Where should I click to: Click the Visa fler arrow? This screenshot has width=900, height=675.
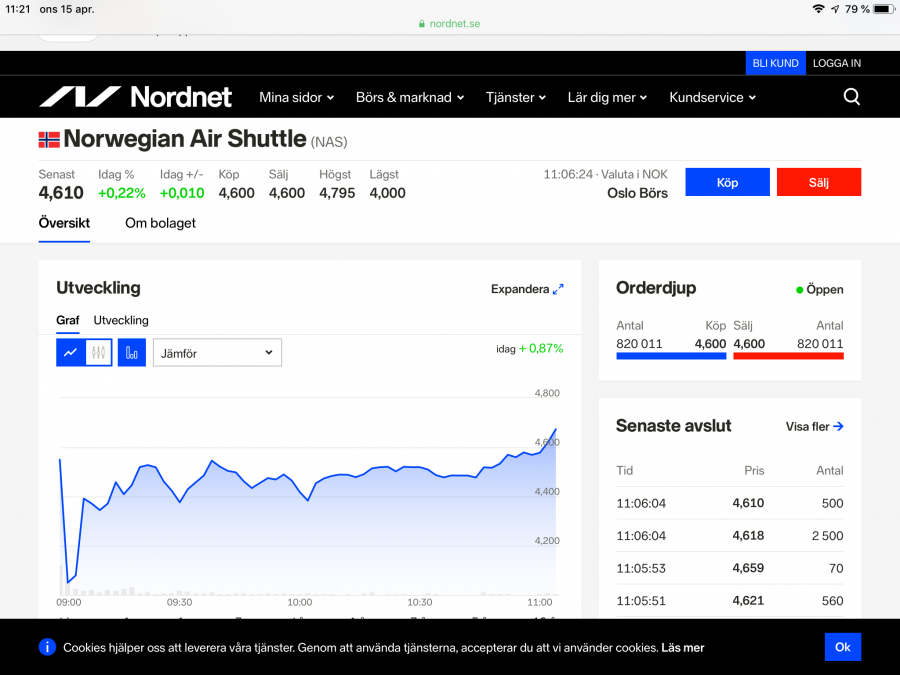coord(838,426)
